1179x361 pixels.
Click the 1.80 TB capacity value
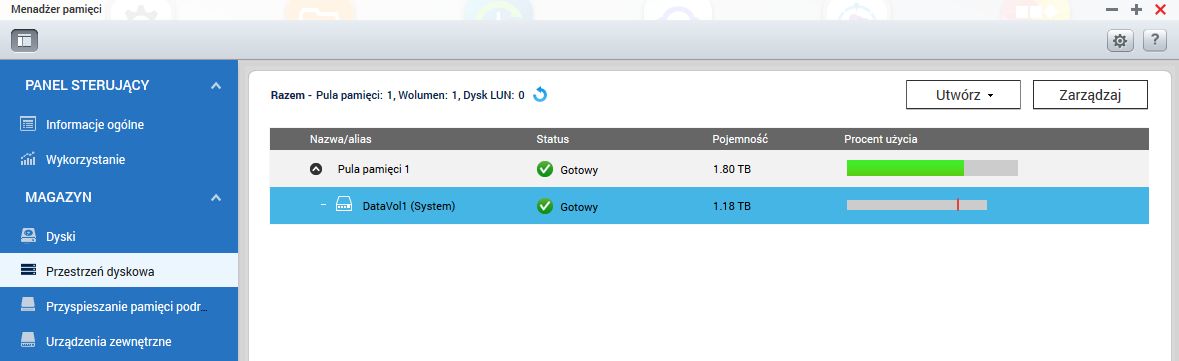(x=732, y=169)
